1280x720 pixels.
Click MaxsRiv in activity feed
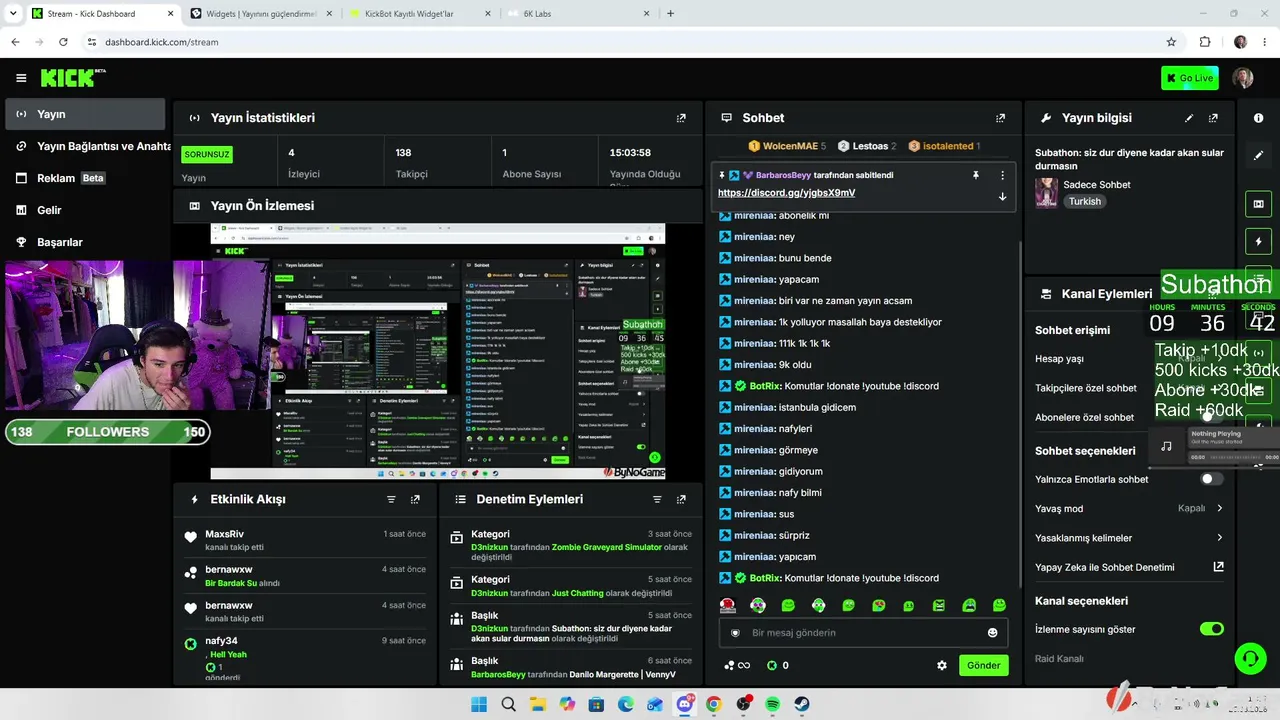(224, 534)
